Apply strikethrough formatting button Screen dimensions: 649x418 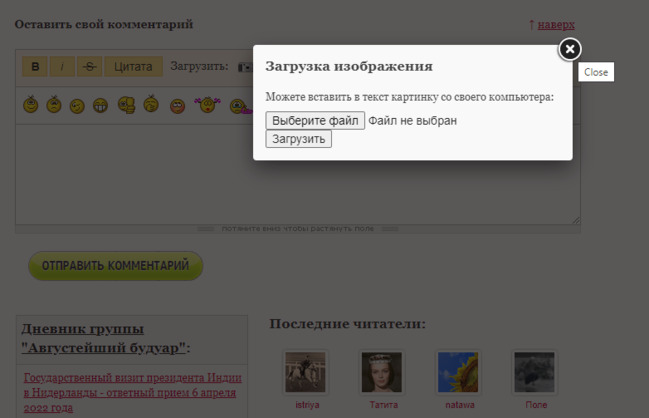click(89, 67)
